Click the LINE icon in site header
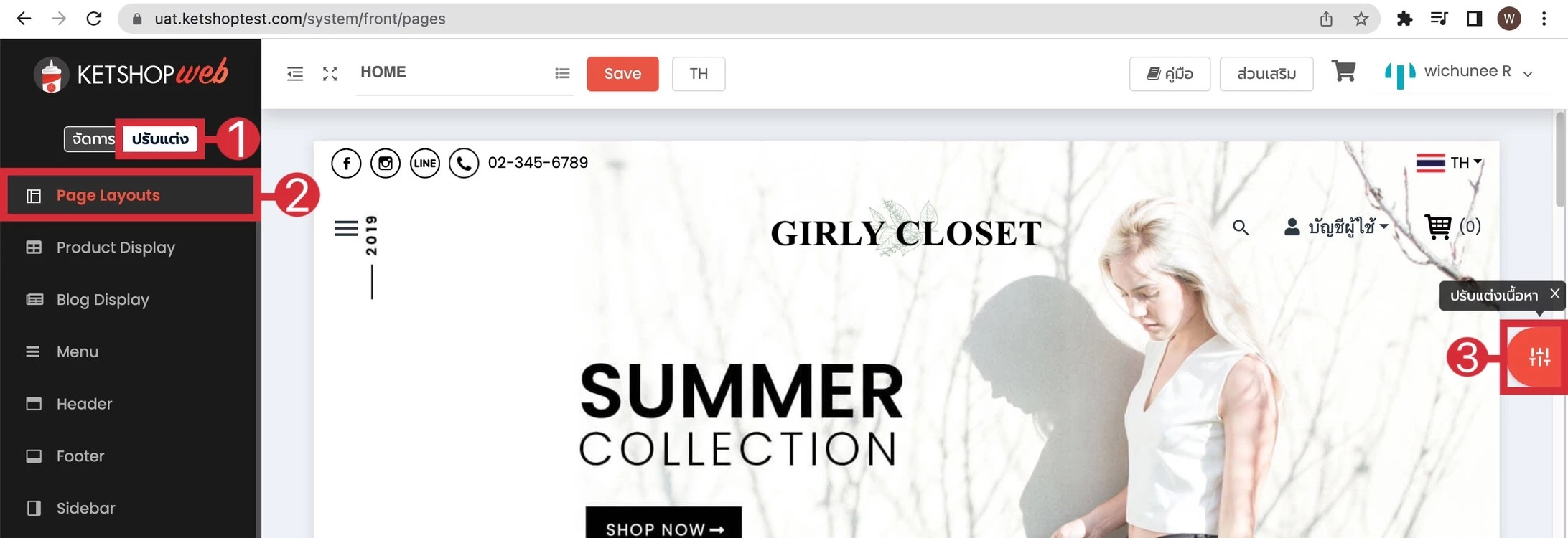Screen dimensions: 1568x538 click(425, 164)
